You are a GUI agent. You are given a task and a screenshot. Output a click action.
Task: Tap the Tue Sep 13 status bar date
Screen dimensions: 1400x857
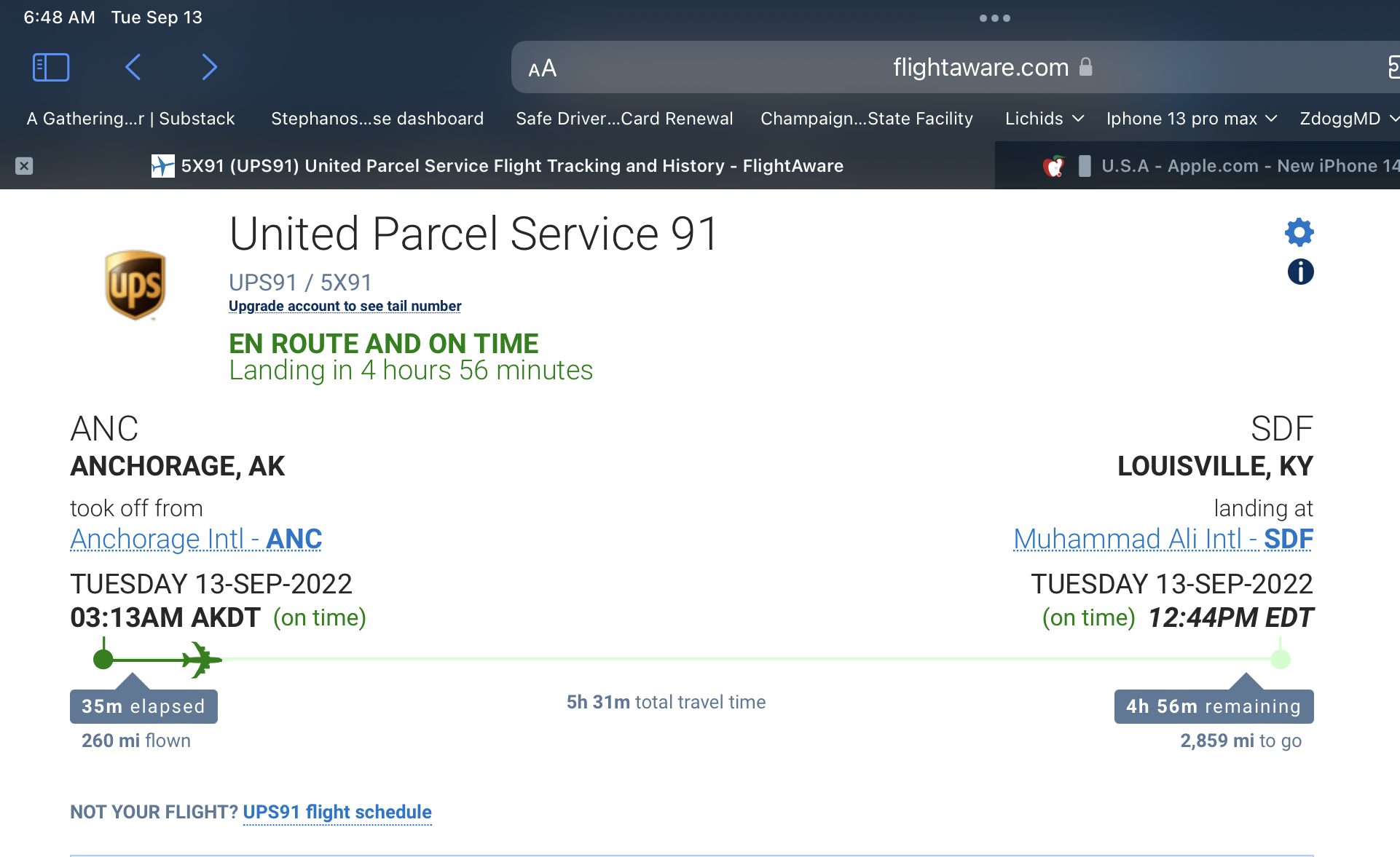pos(157,17)
